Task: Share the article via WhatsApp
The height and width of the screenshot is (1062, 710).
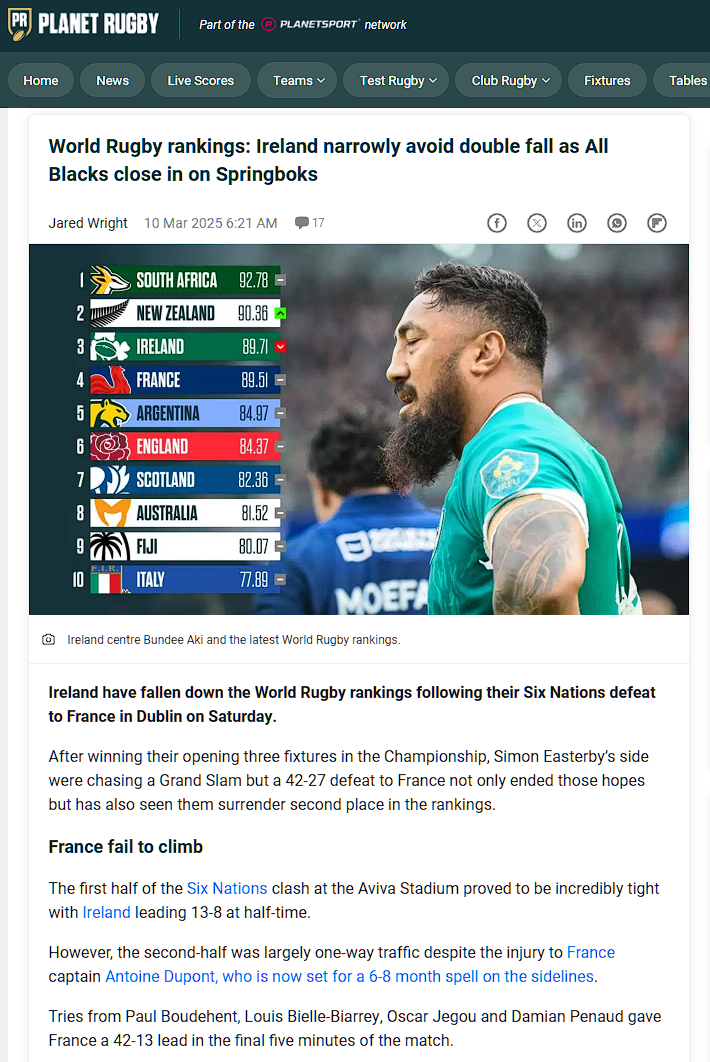Action: (x=617, y=223)
